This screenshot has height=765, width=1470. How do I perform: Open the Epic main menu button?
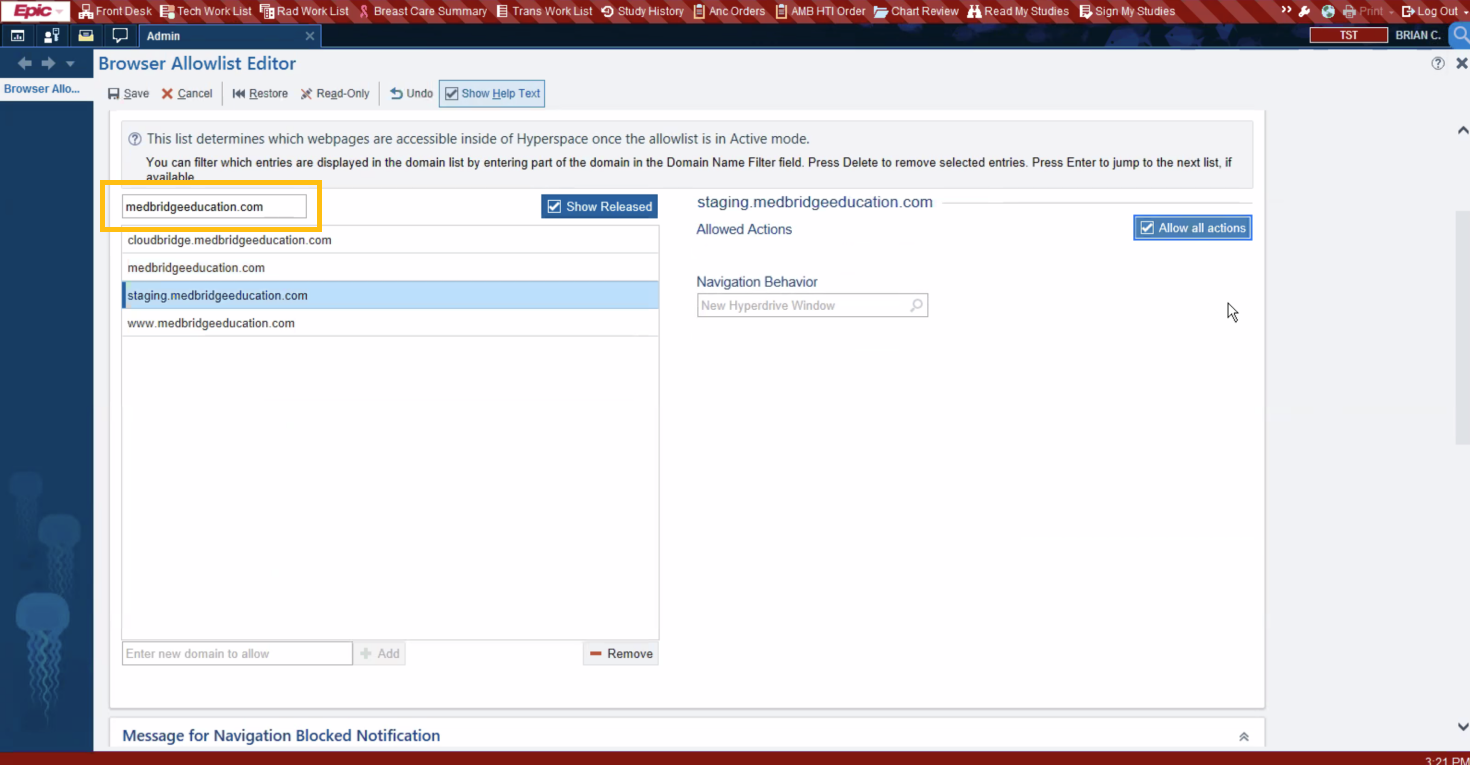point(36,11)
